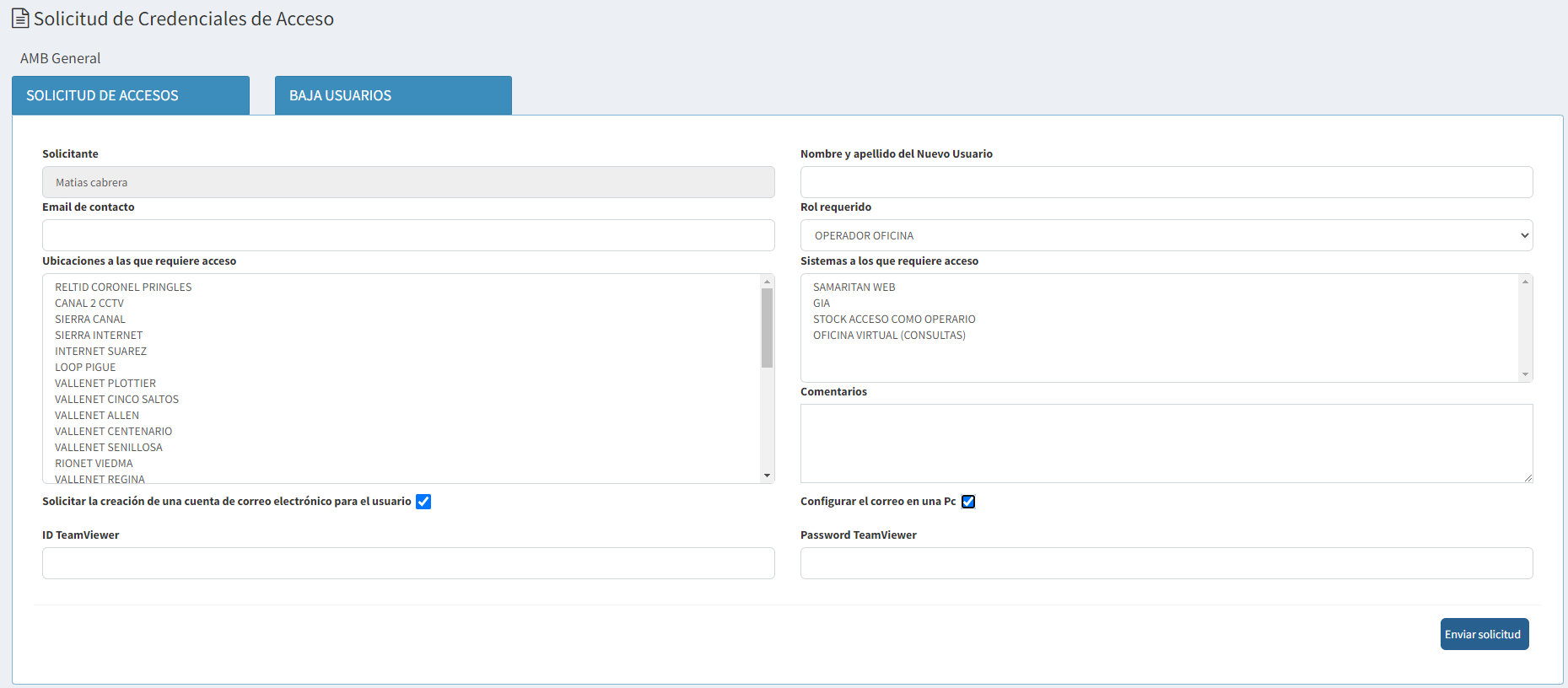Focus the Password TeamViewer field
The width and height of the screenshot is (1568, 688).
pos(1166,563)
